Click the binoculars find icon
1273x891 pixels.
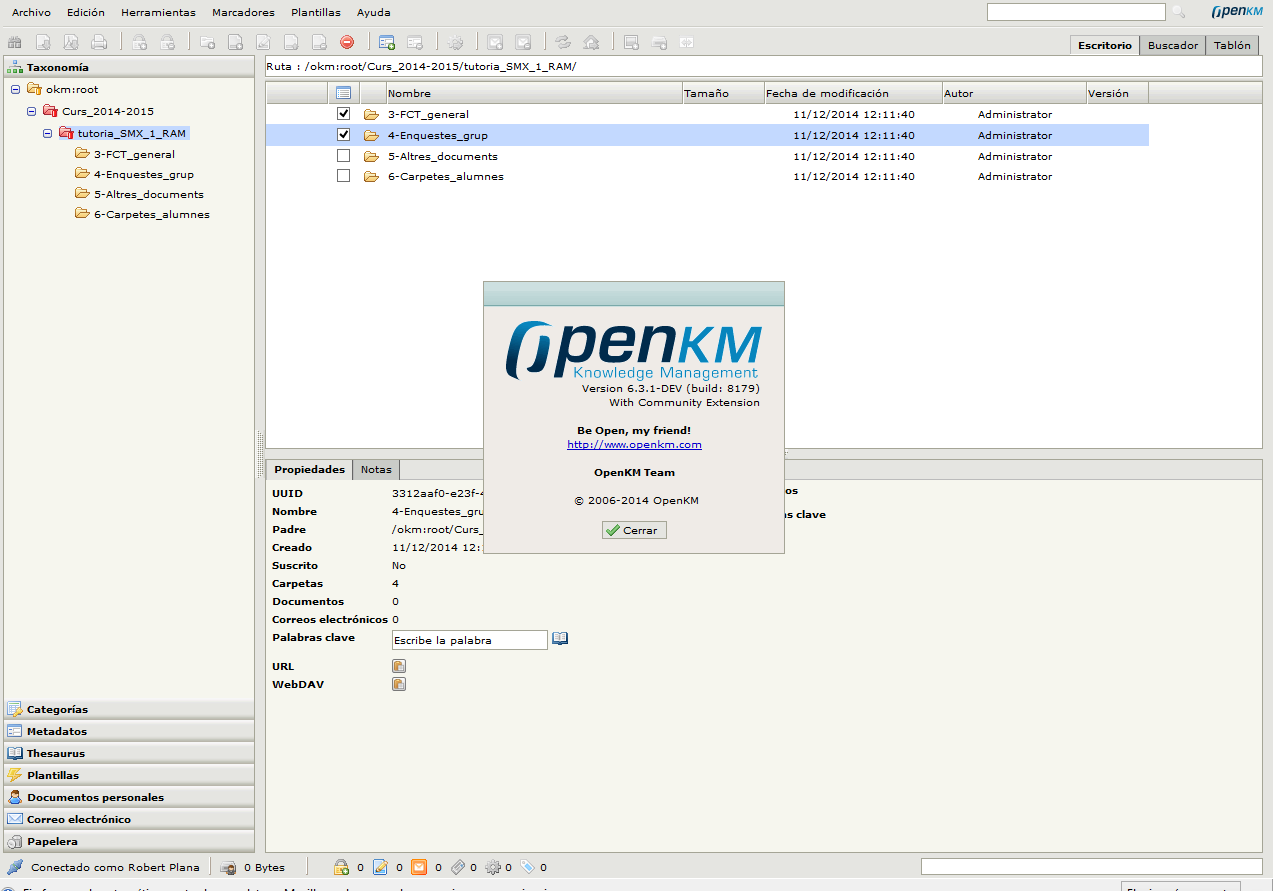point(15,42)
